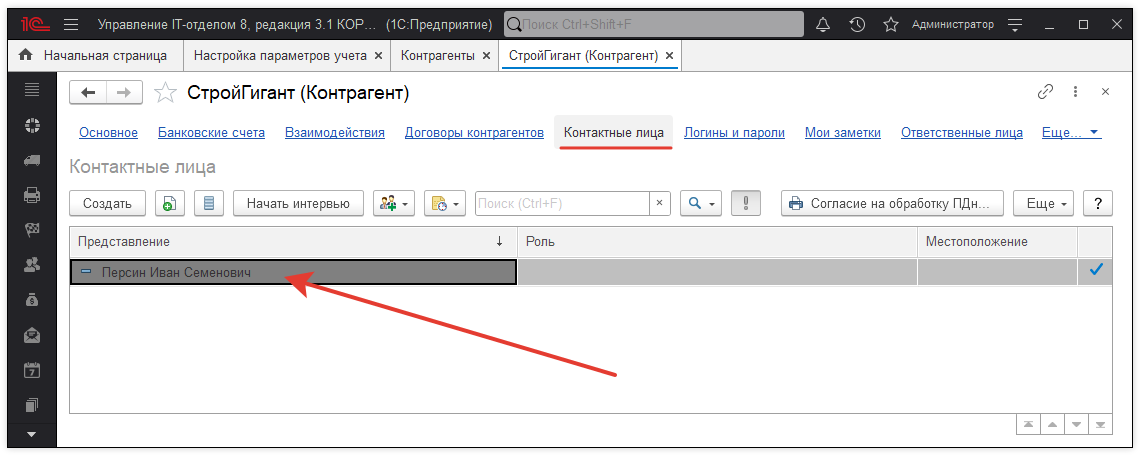Click the notifications bell icon

tap(823, 24)
